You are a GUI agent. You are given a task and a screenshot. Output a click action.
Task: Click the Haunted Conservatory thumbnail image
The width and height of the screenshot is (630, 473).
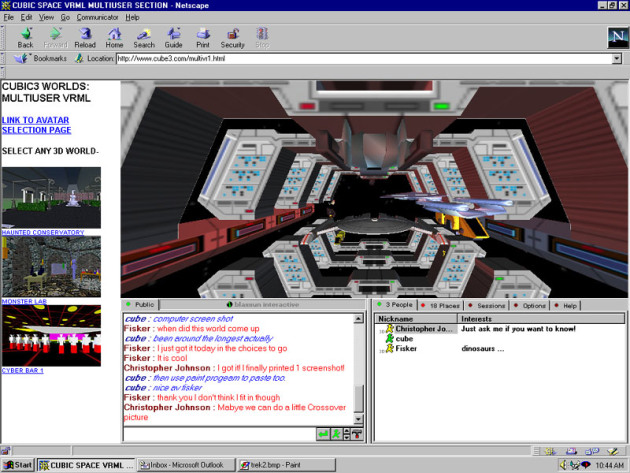click(51, 198)
